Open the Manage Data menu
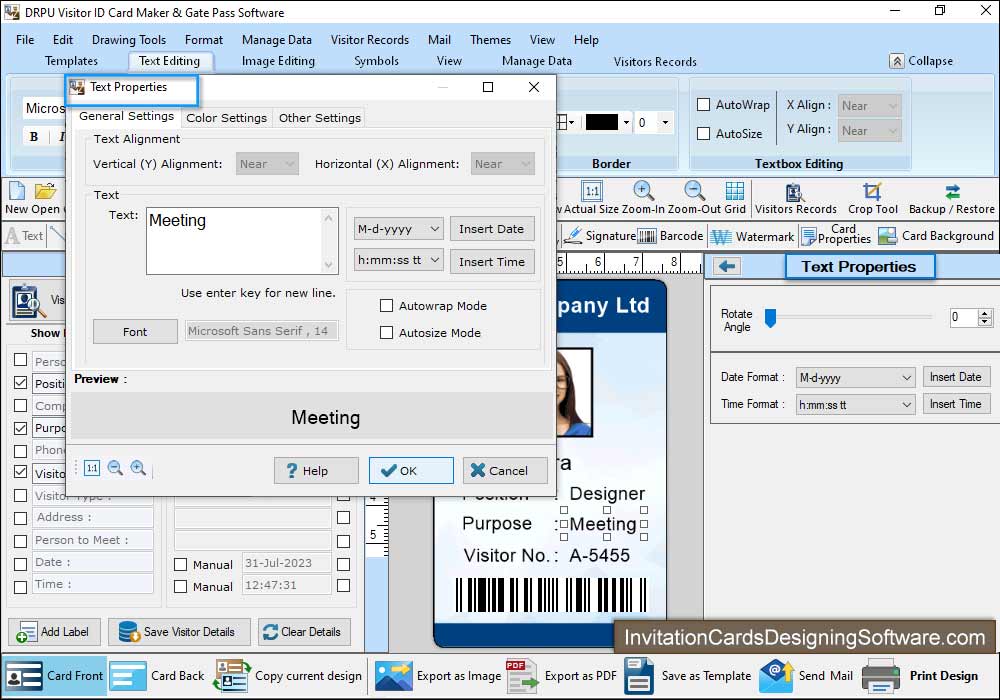Image resolution: width=1000 pixels, height=700 pixels. click(277, 40)
